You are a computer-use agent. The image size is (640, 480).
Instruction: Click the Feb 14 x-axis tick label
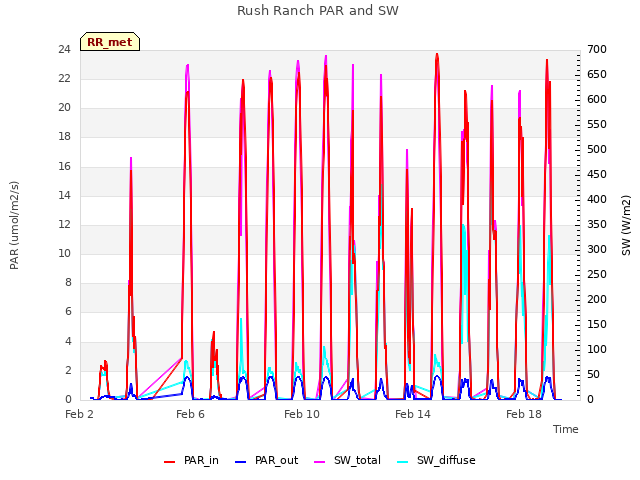pos(413,414)
